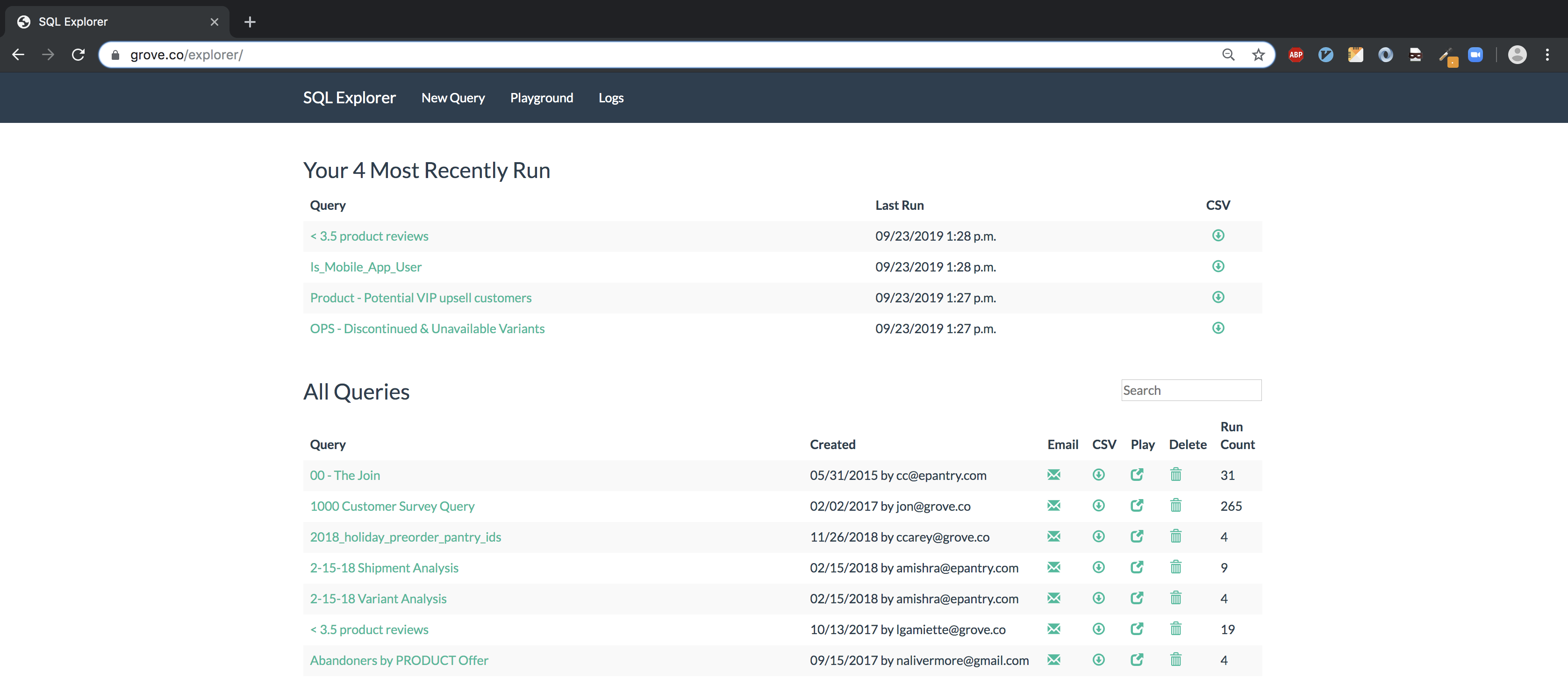Email the 00 - The Join query
Image resolution: width=1568 pixels, height=679 pixels.
[1053, 475]
